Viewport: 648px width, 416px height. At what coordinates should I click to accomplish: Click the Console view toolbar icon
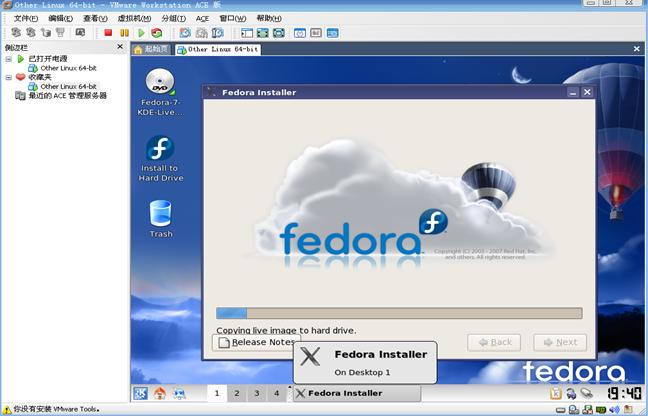(x=316, y=33)
